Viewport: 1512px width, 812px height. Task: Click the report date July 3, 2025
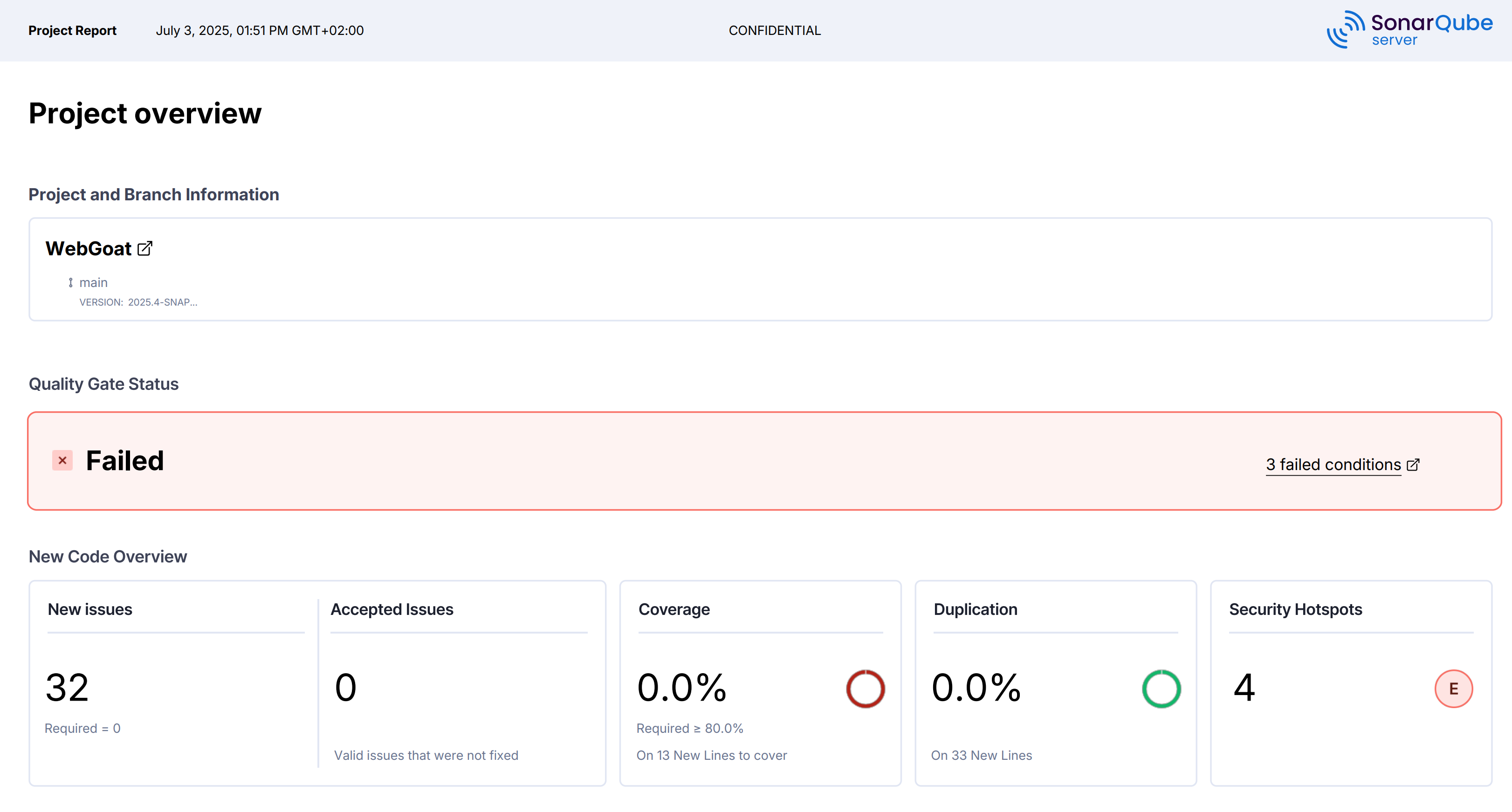pyautogui.click(x=260, y=30)
